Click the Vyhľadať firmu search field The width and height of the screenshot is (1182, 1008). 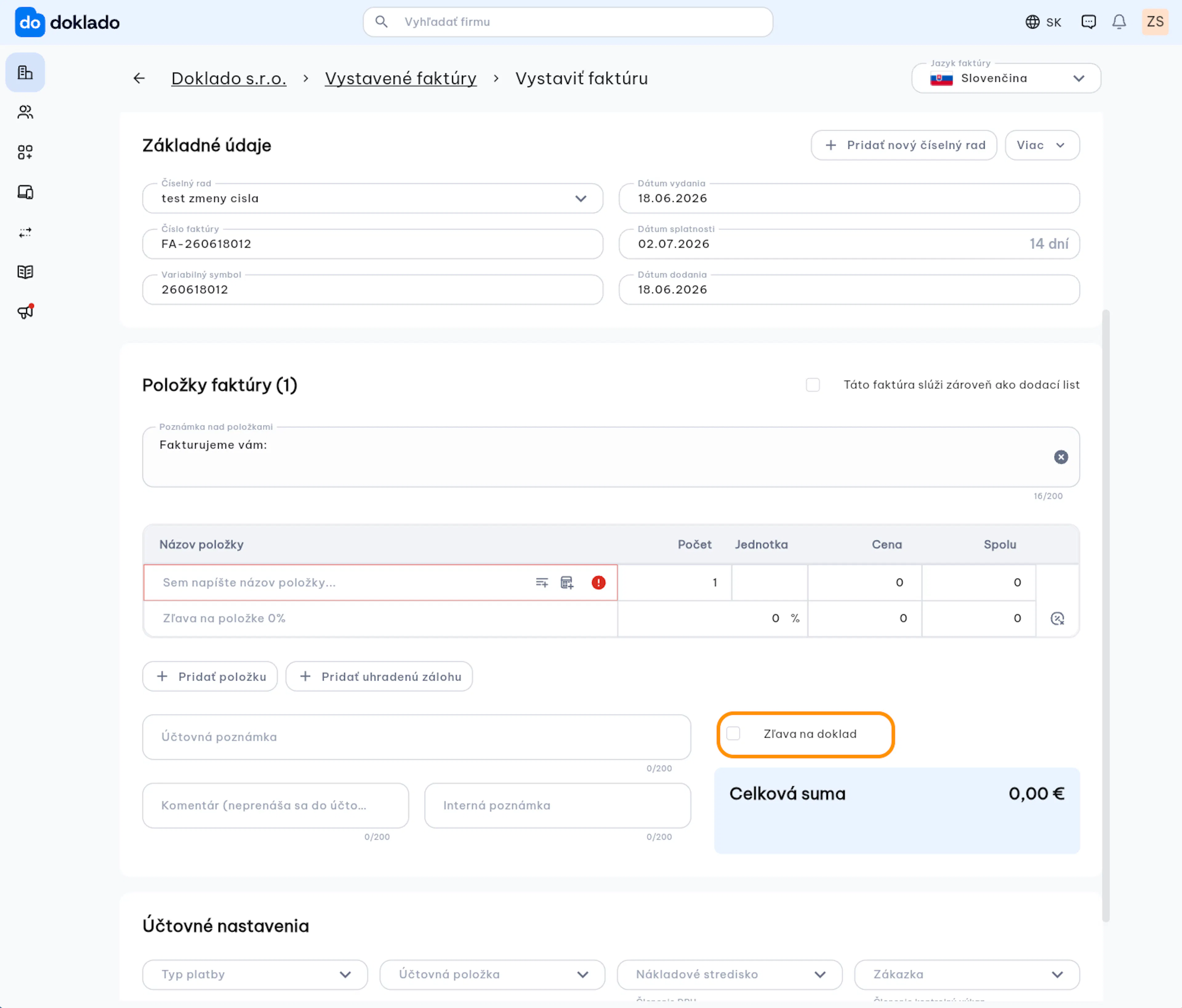(568, 22)
